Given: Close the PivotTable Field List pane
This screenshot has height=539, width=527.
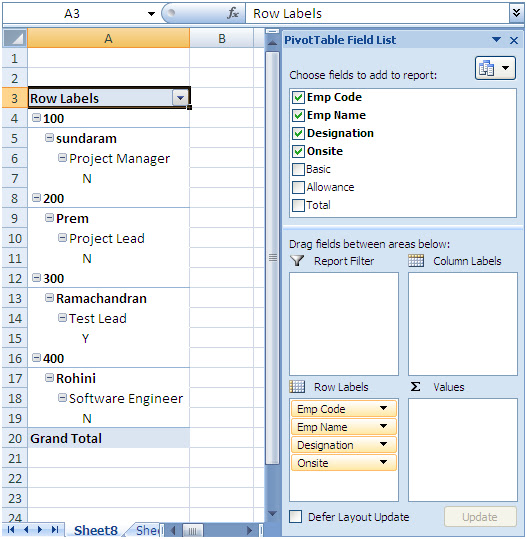Looking at the screenshot, I should point(514,41).
